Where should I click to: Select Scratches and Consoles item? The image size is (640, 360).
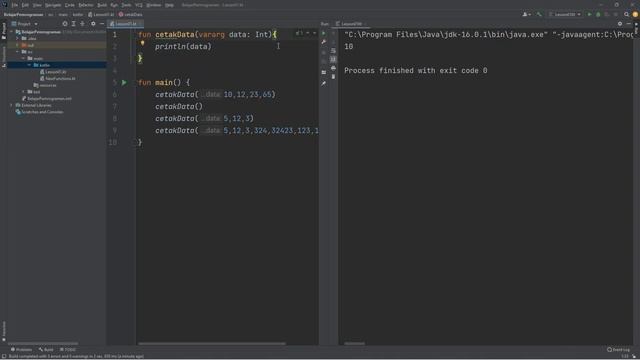40,112
